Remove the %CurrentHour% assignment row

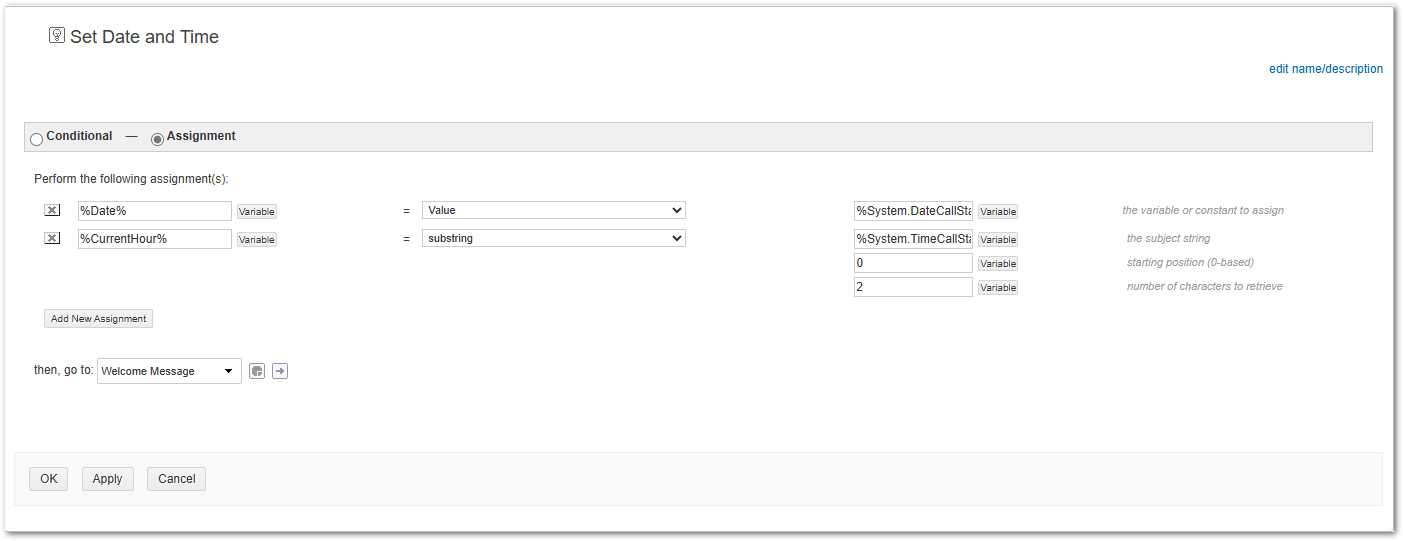(x=52, y=239)
